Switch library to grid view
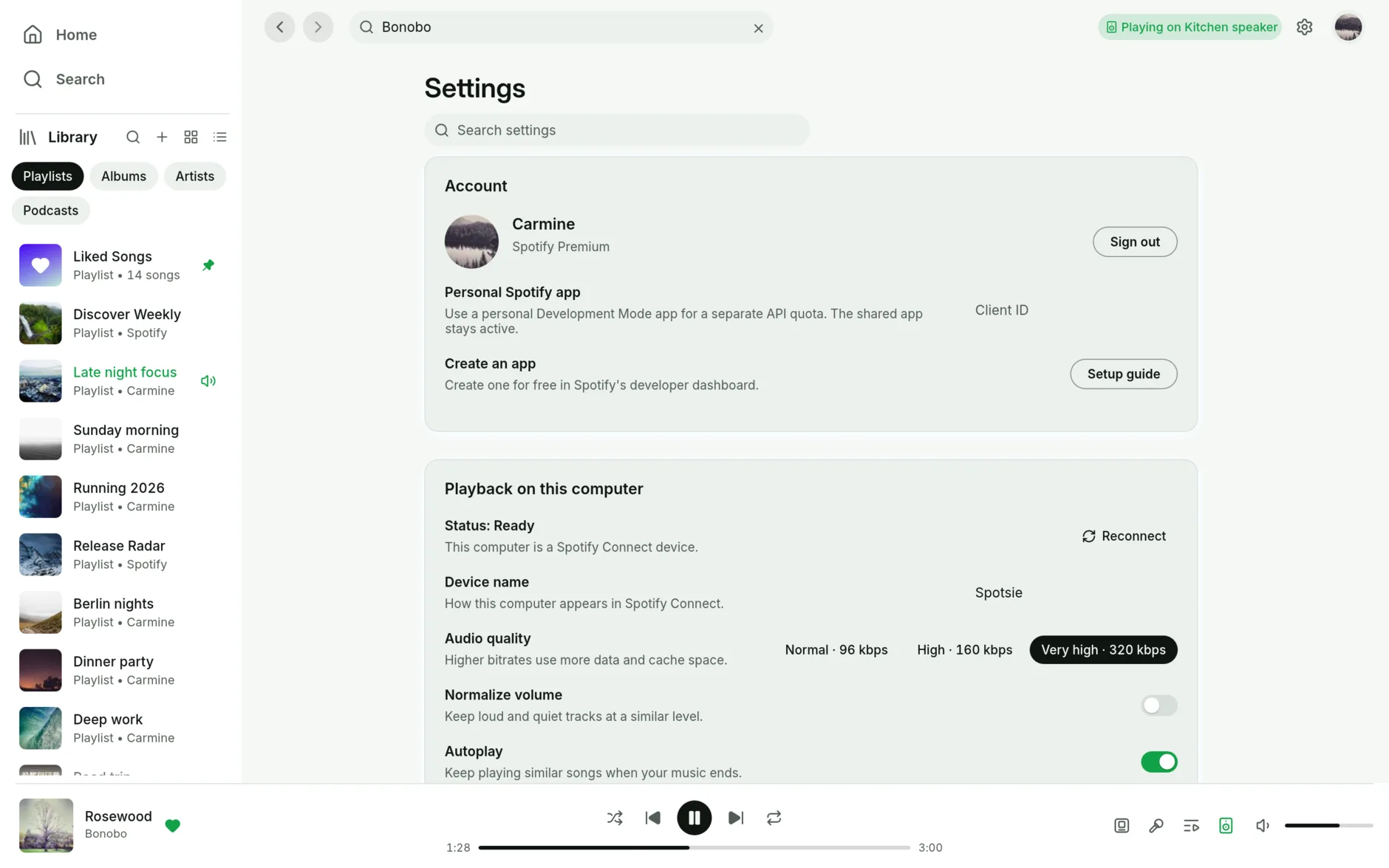This screenshot has height=868, width=1389. (x=191, y=137)
